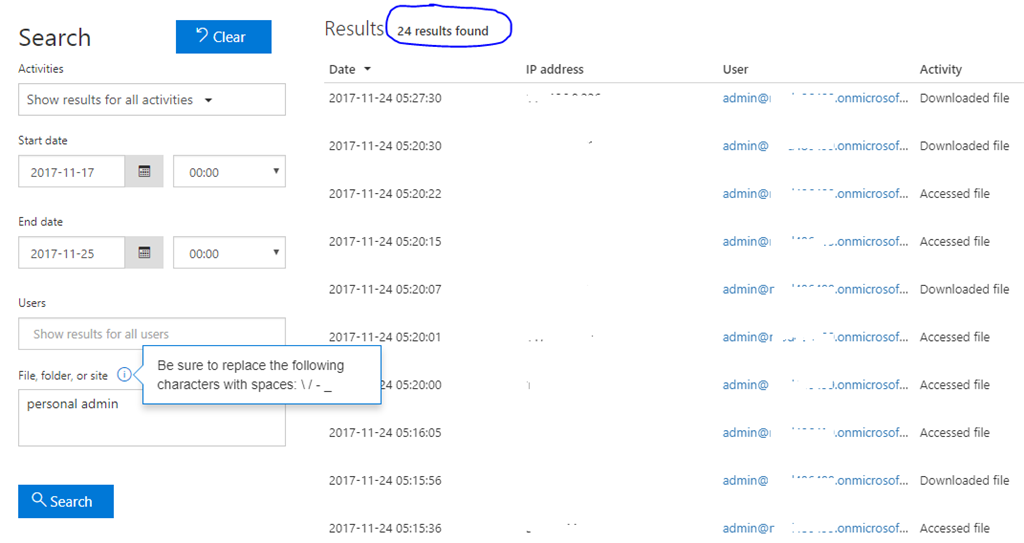This screenshot has width=1024, height=543.
Task: Click the User column header
Action: tap(735, 69)
